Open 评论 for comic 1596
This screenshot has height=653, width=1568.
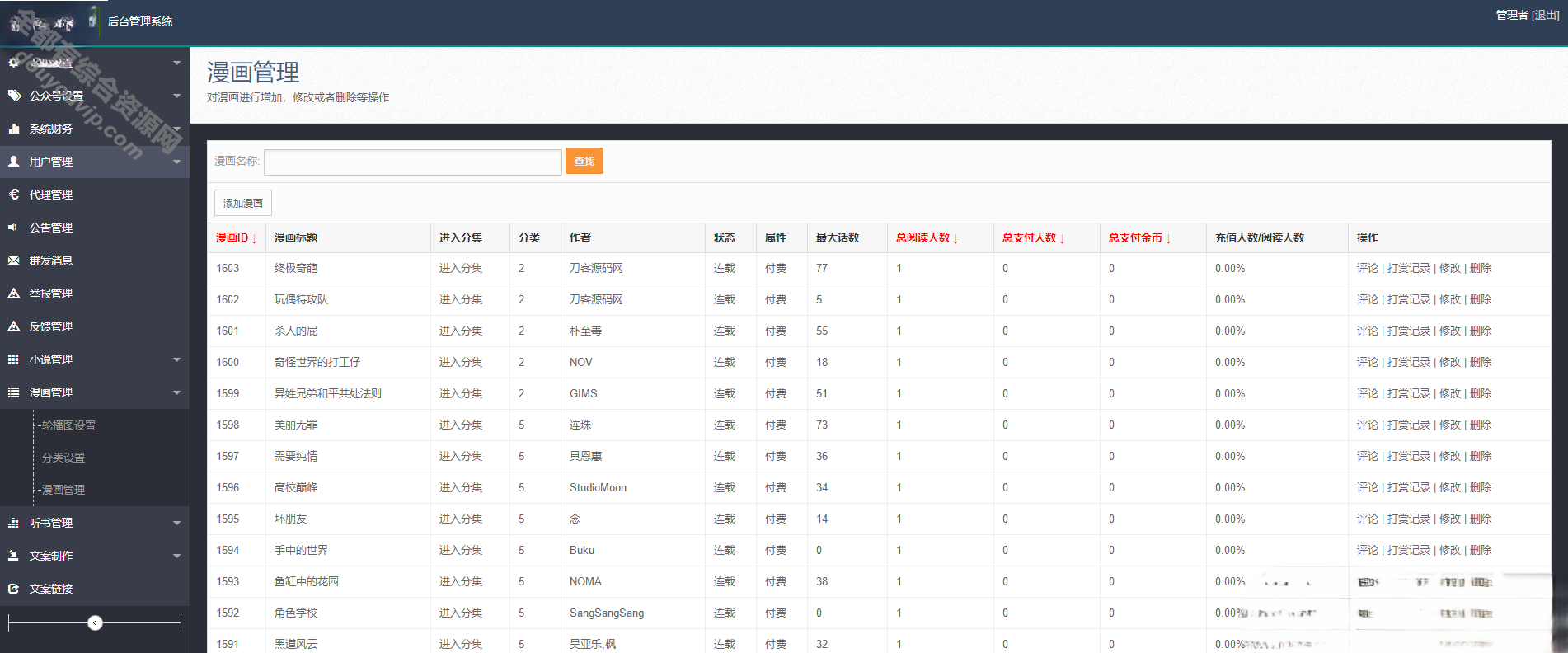coord(1368,487)
